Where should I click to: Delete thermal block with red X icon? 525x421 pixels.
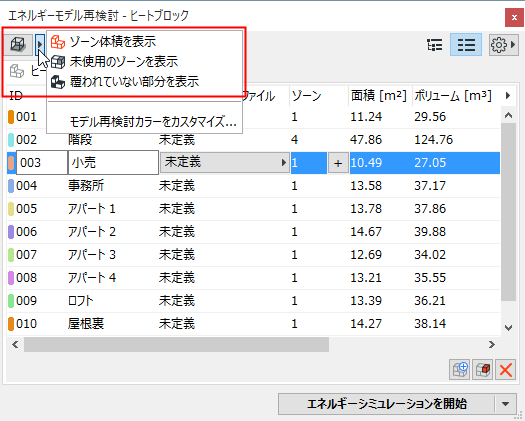tap(506, 370)
